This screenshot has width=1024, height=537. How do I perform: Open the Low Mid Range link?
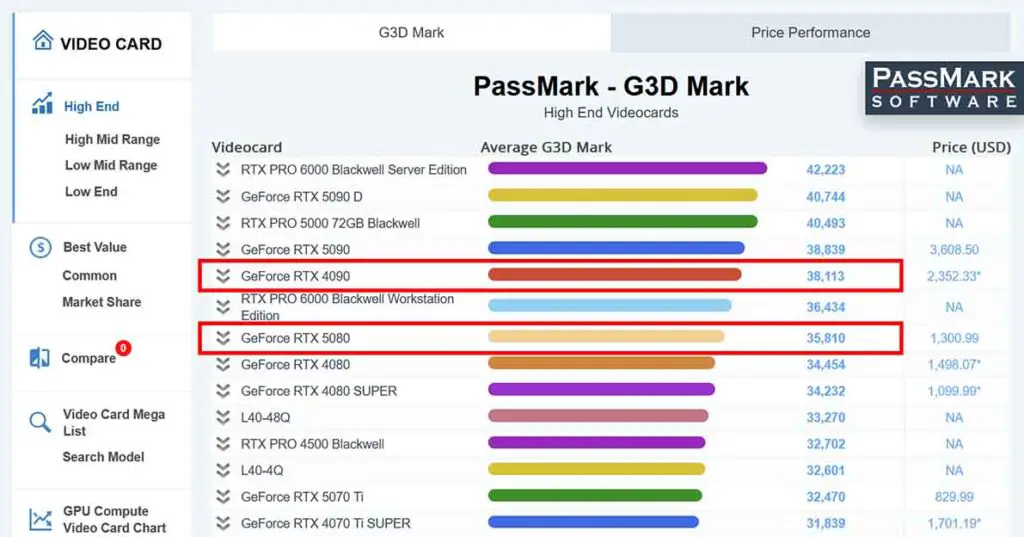pos(111,165)
